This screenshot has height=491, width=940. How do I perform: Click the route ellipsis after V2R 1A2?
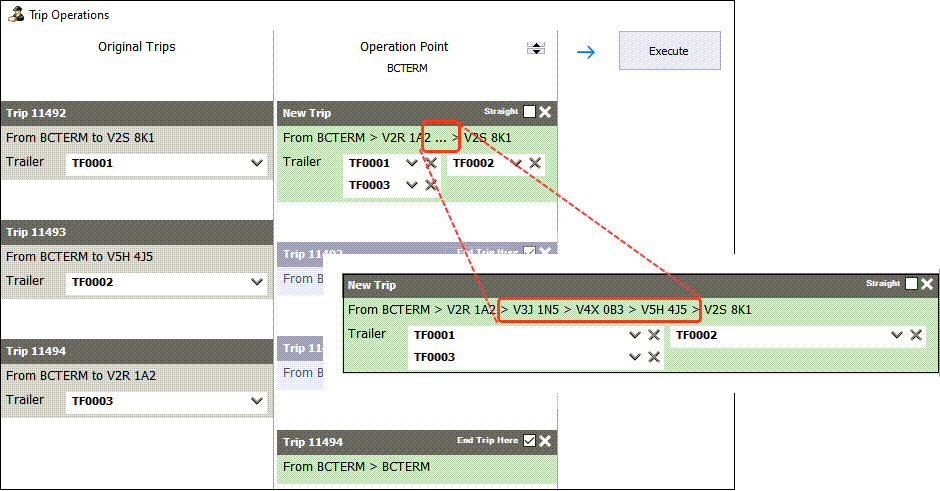(x=441, y=138)
